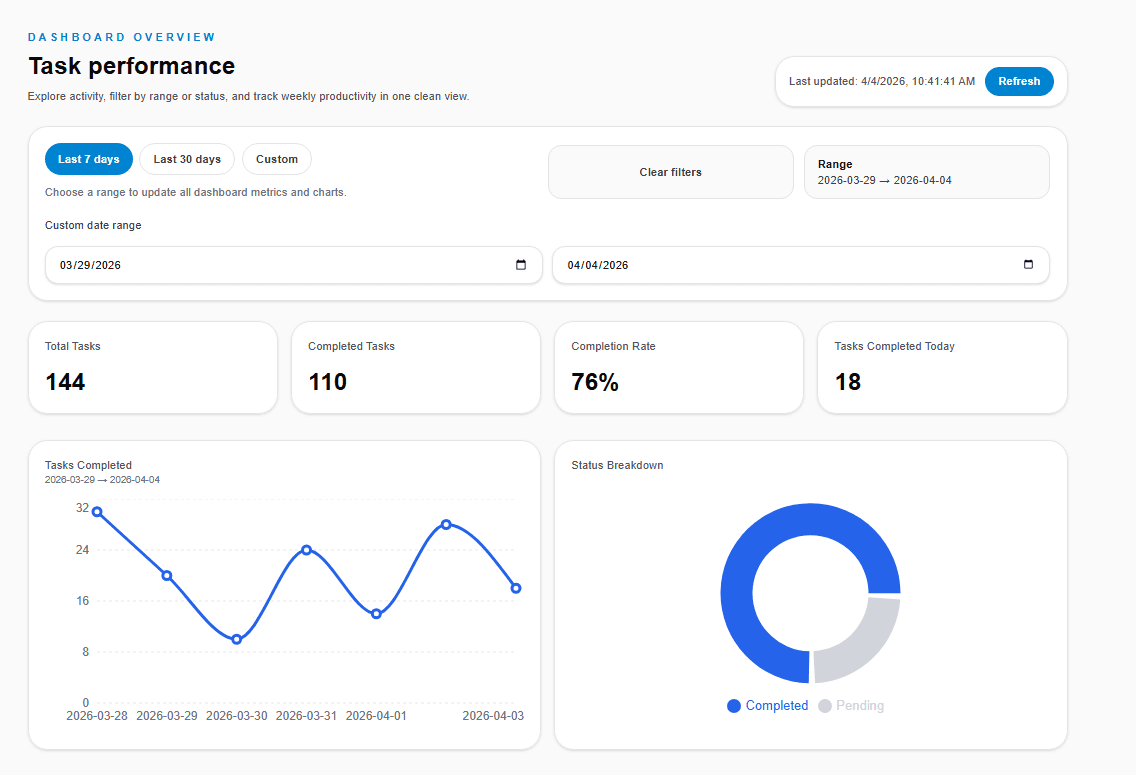Click the blue Completed legend dot
The image size is (1136, 775).
(x=733, y=706)
